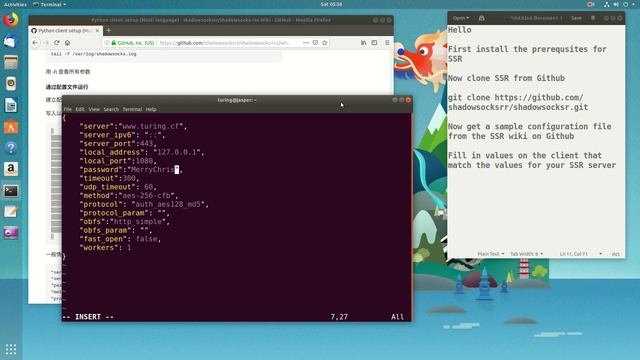The width and height of the screenshot is (640, 360).
Task: Toggle the Firefox sidebar
Action: pos(374,42)
